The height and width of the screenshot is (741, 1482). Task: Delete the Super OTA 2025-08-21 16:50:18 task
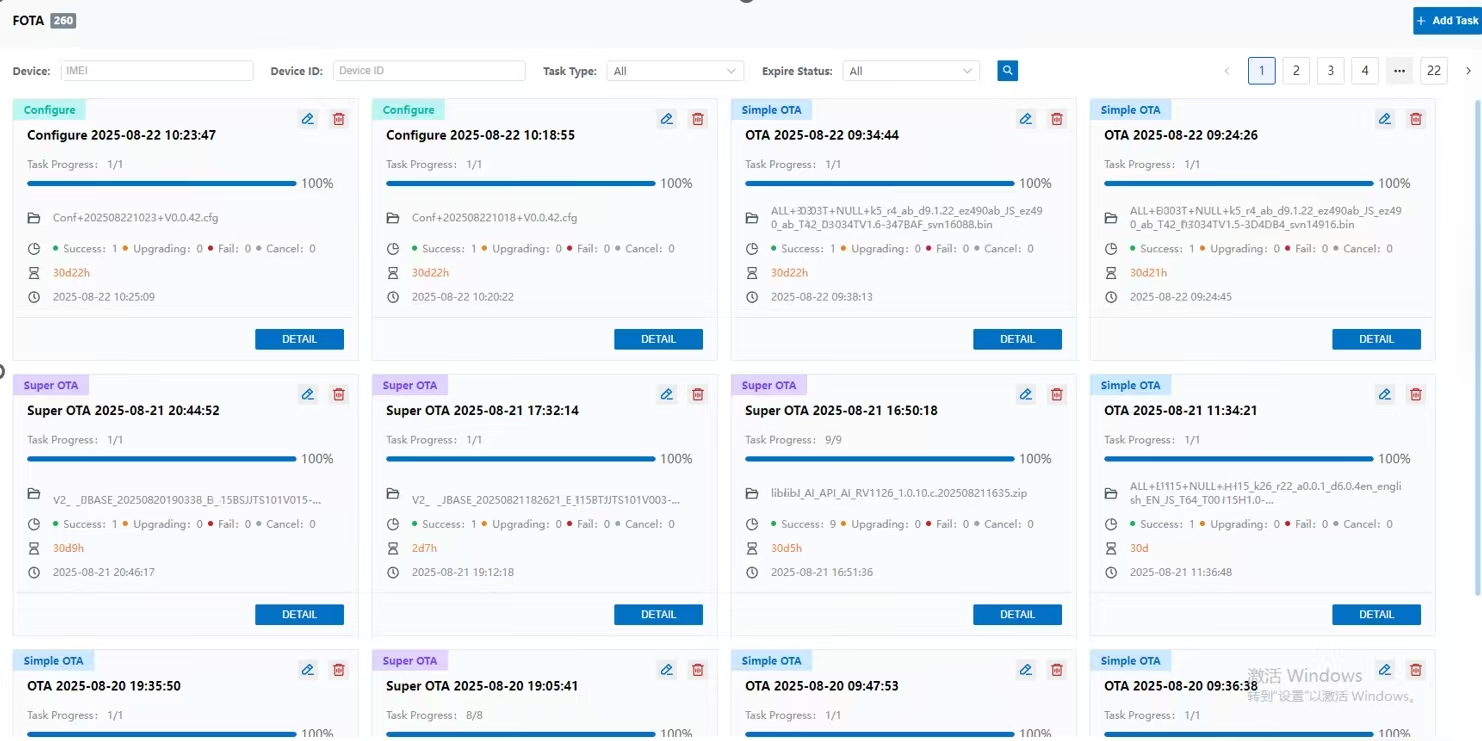point(1057,394)
